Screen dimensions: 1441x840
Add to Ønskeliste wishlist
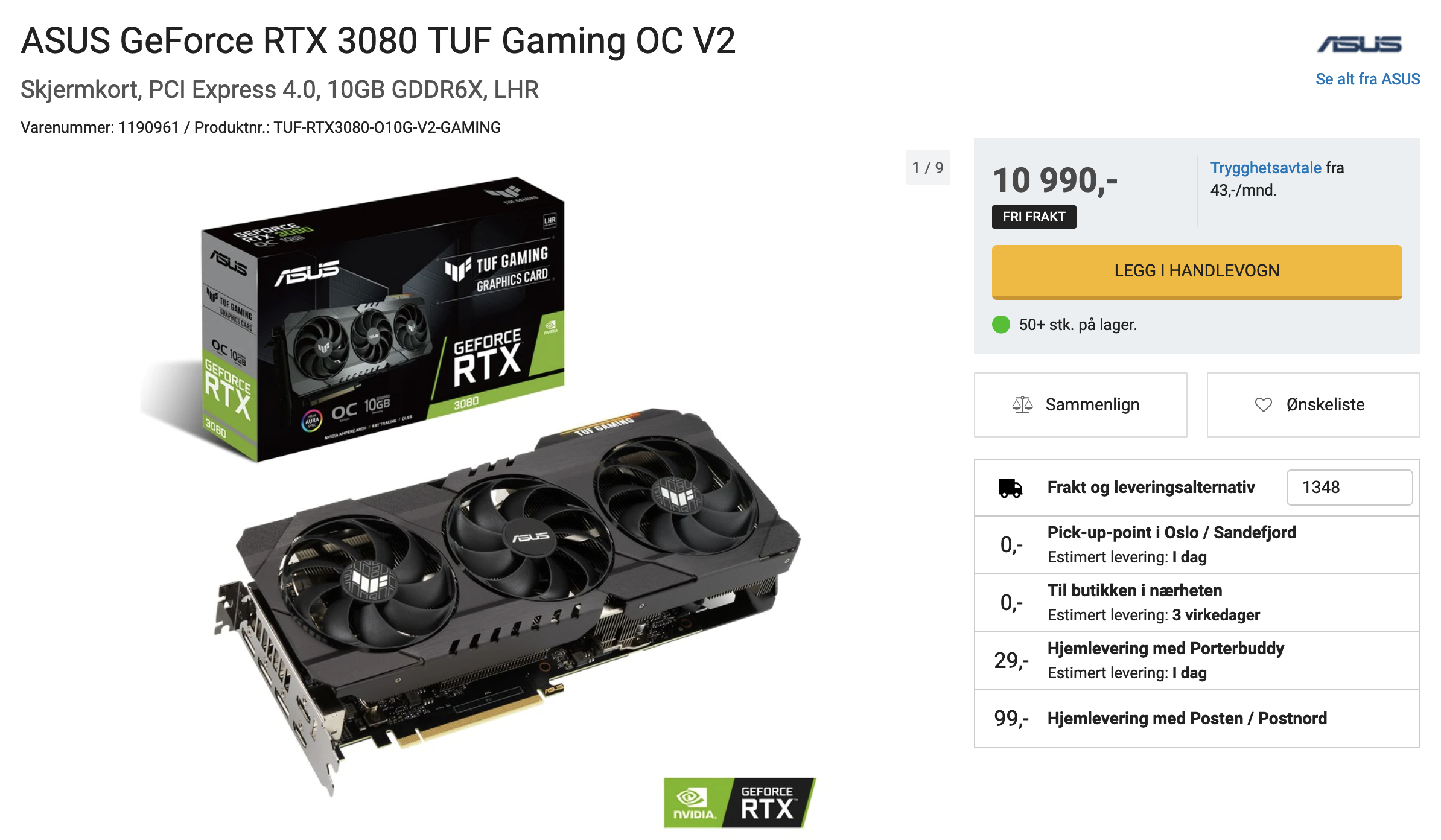(1313, 404)
